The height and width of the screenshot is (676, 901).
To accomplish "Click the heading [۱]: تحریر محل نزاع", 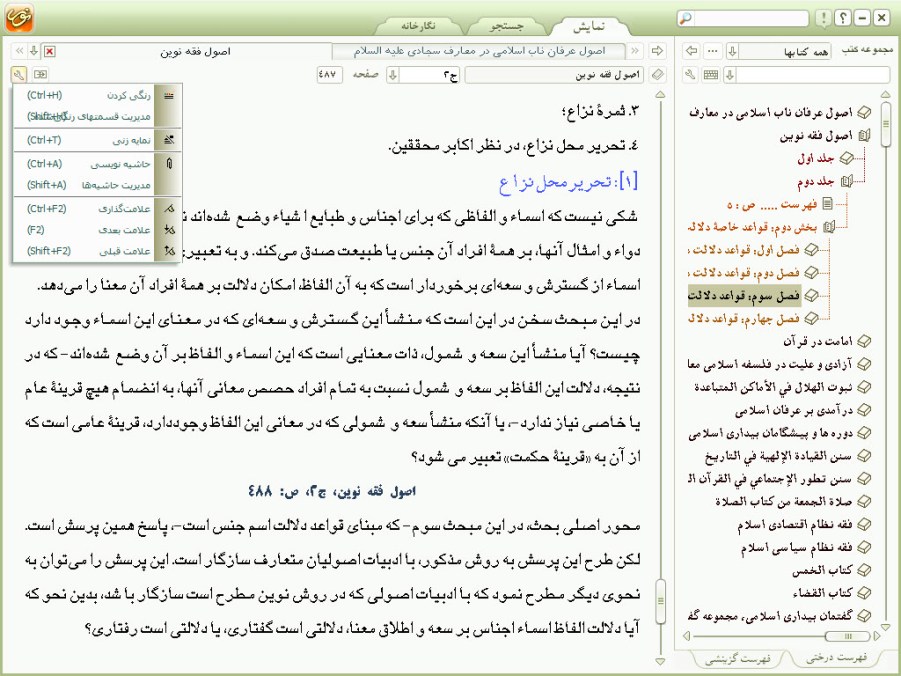I will [x=568, y=182].
